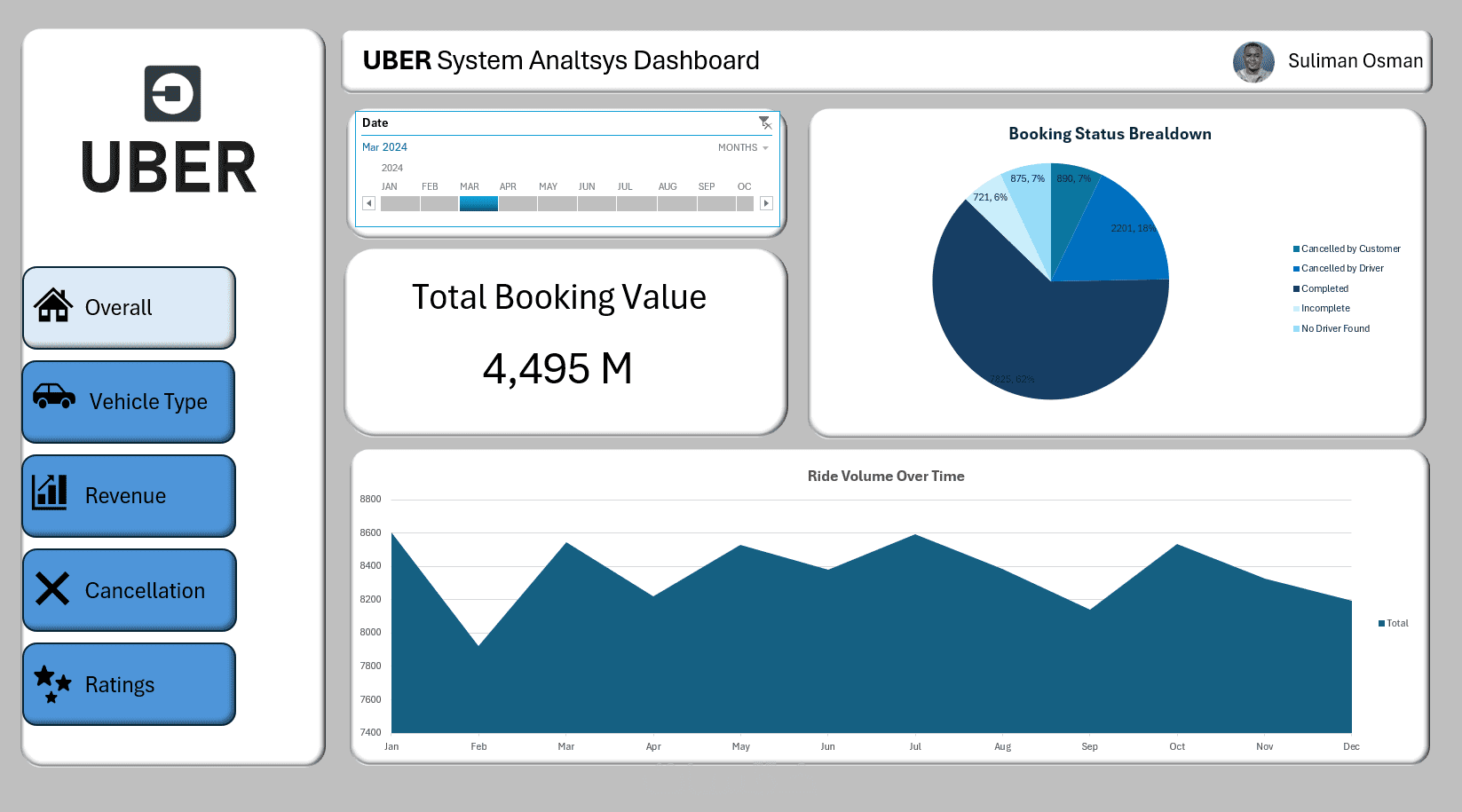Click the 8200 y-axis value
Screen dimensions: 1462x812
370,600
